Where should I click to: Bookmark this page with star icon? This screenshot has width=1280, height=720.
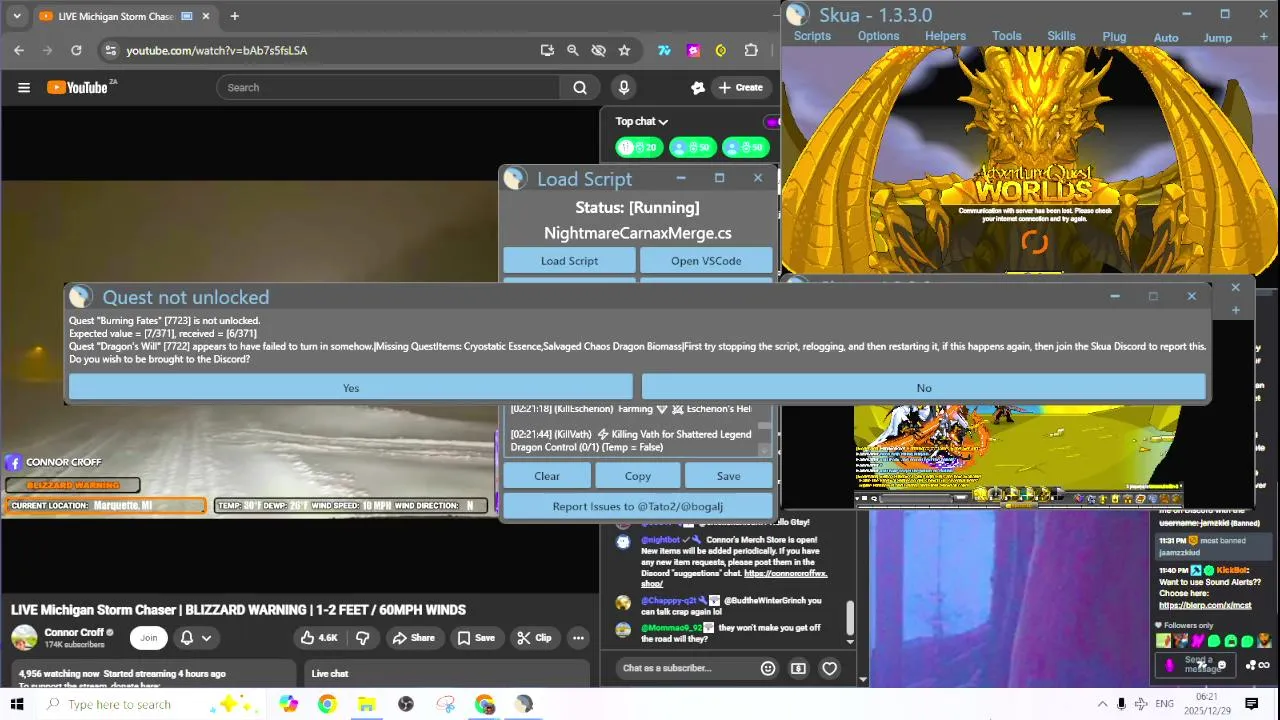tap(624, 50)
